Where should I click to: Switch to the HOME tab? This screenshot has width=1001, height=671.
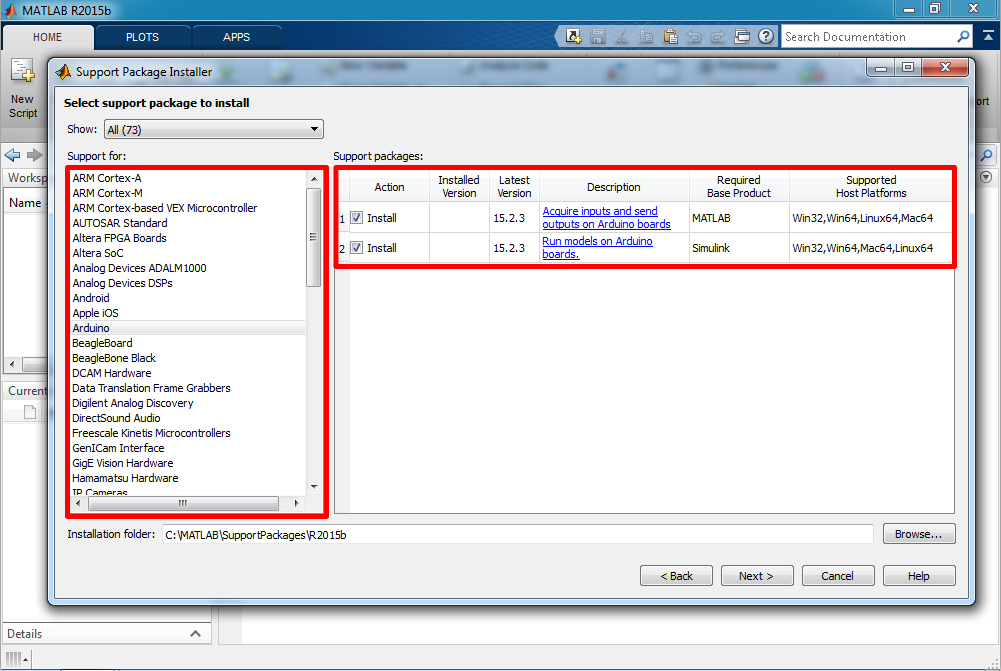[x=47, y=37]
